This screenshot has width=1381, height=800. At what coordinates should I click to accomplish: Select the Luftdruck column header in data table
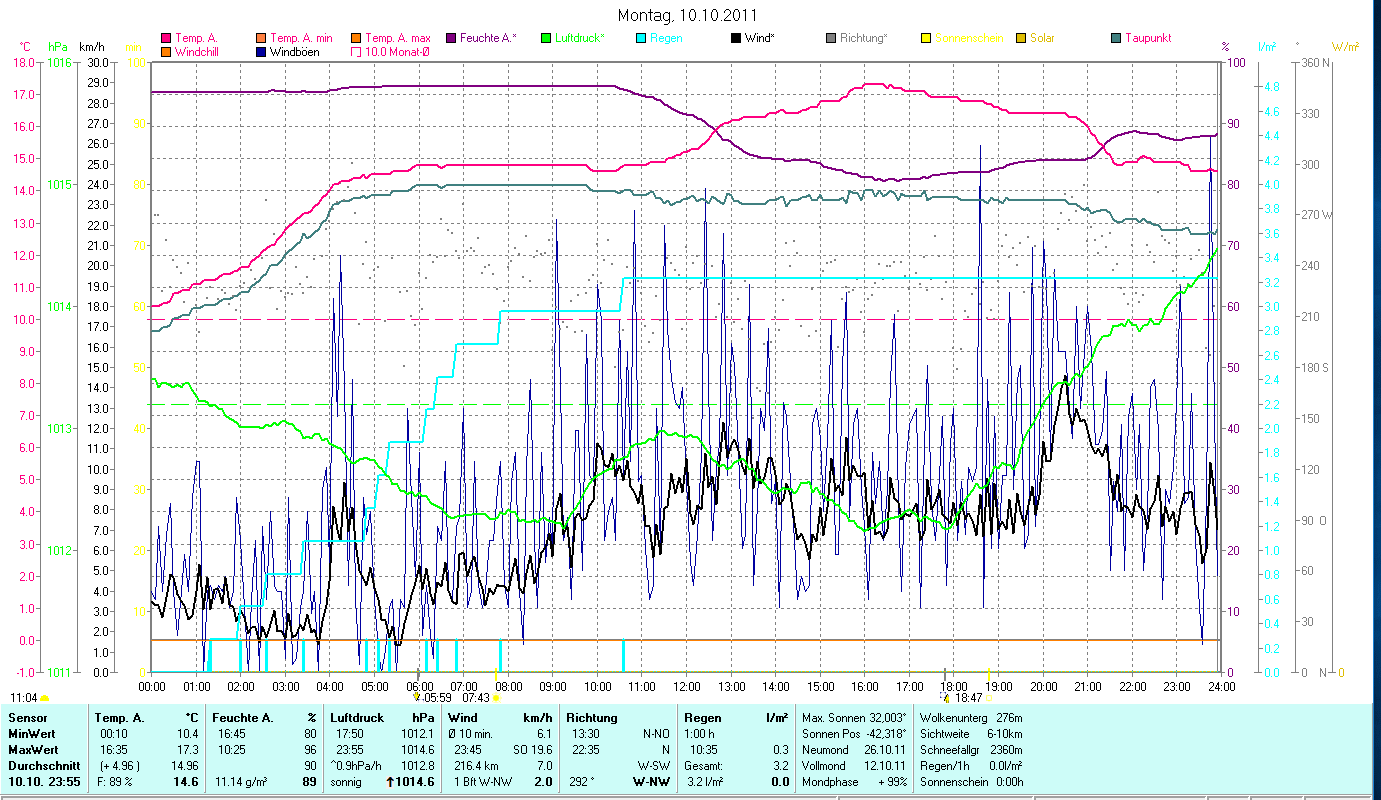click(356, 717)
